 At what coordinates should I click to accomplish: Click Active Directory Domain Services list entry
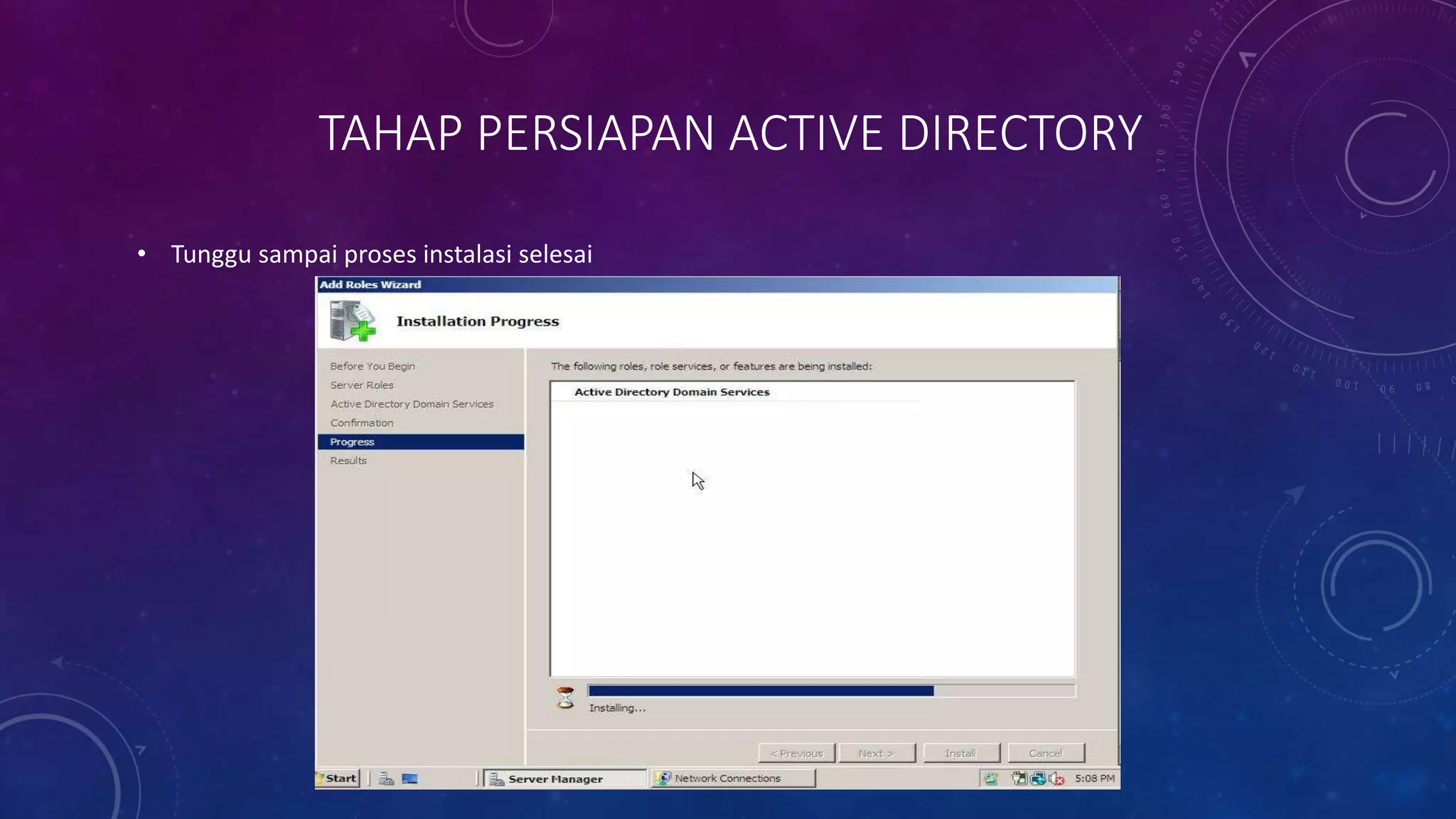tap(672, 392)
